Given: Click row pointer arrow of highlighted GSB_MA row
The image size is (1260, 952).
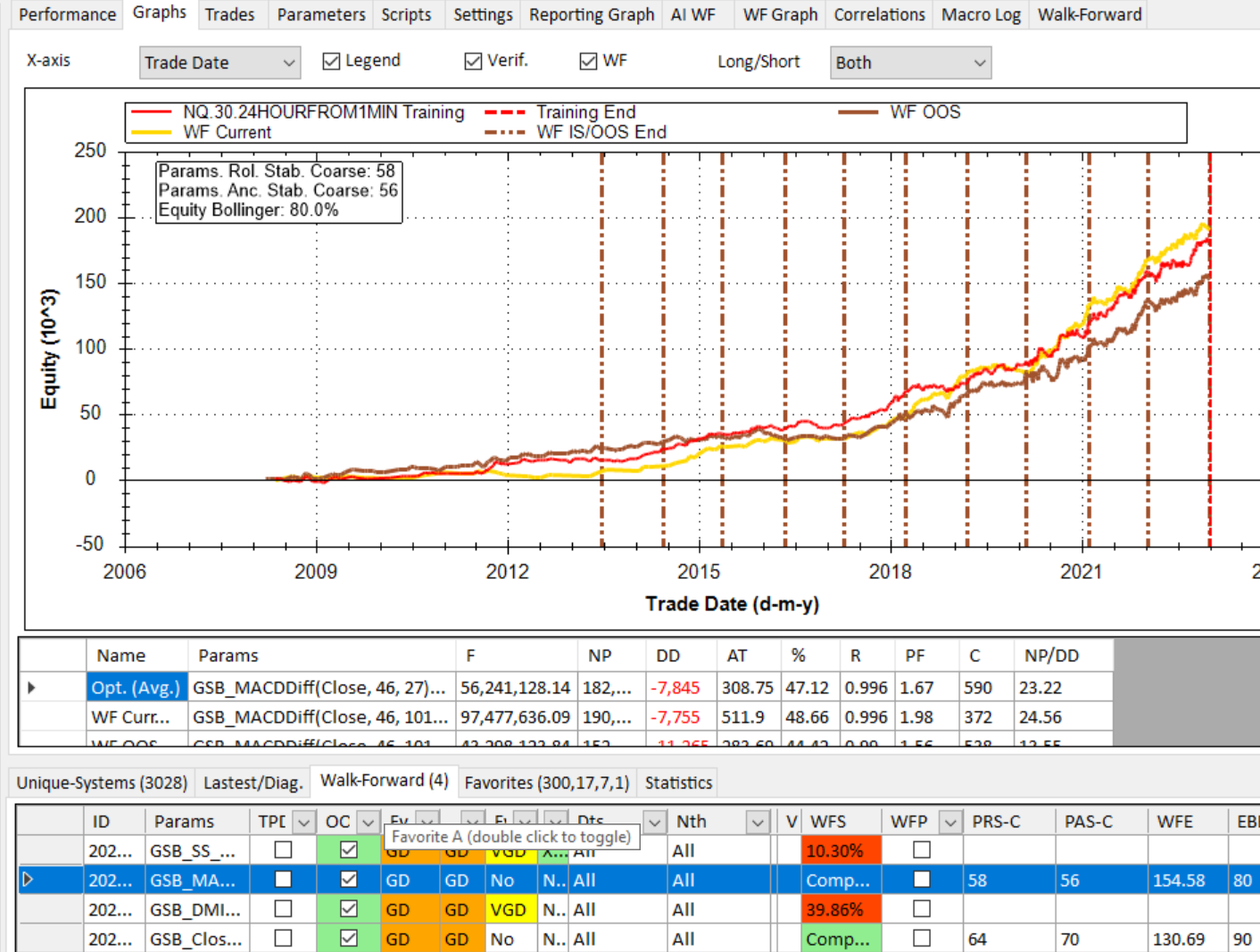Looking at the screenshot, I should coord(28,880).
